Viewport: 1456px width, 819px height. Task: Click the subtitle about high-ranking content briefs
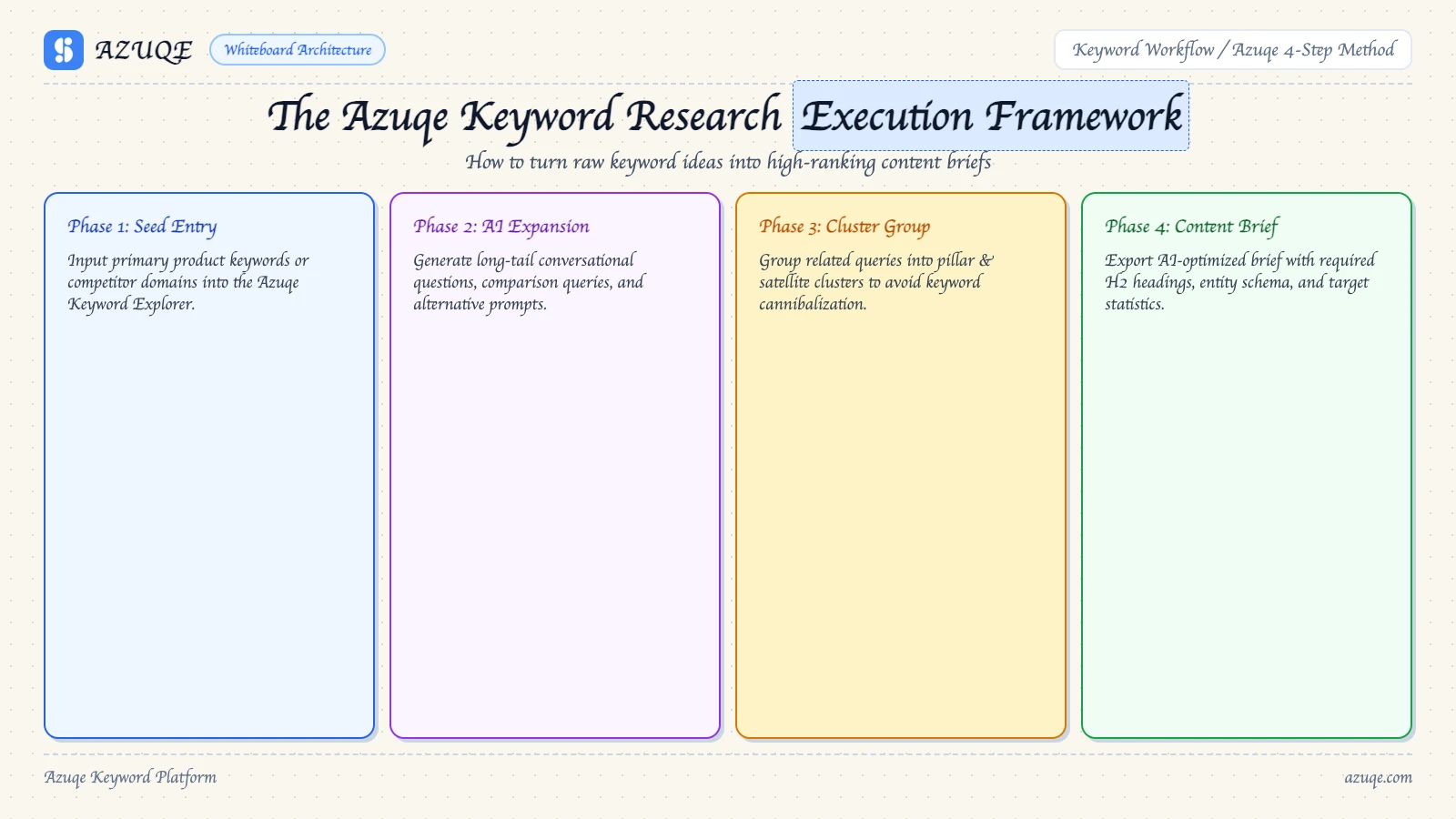[728, 162]
